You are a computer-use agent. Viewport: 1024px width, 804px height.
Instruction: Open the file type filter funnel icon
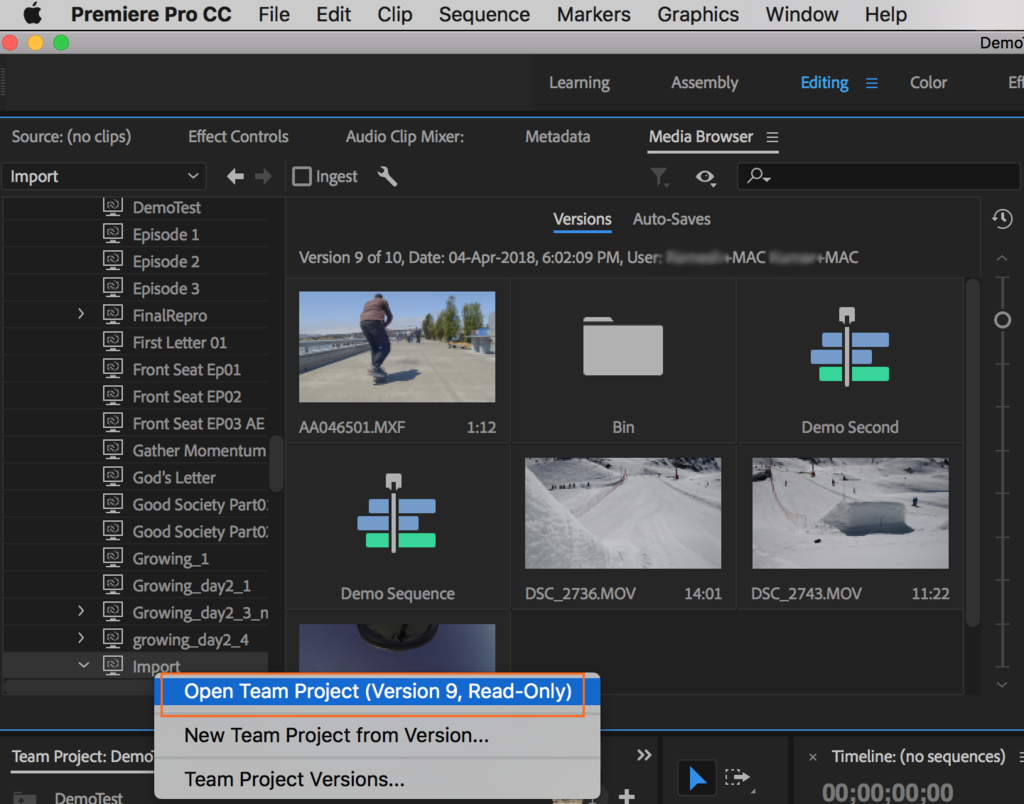click(659, 177)
